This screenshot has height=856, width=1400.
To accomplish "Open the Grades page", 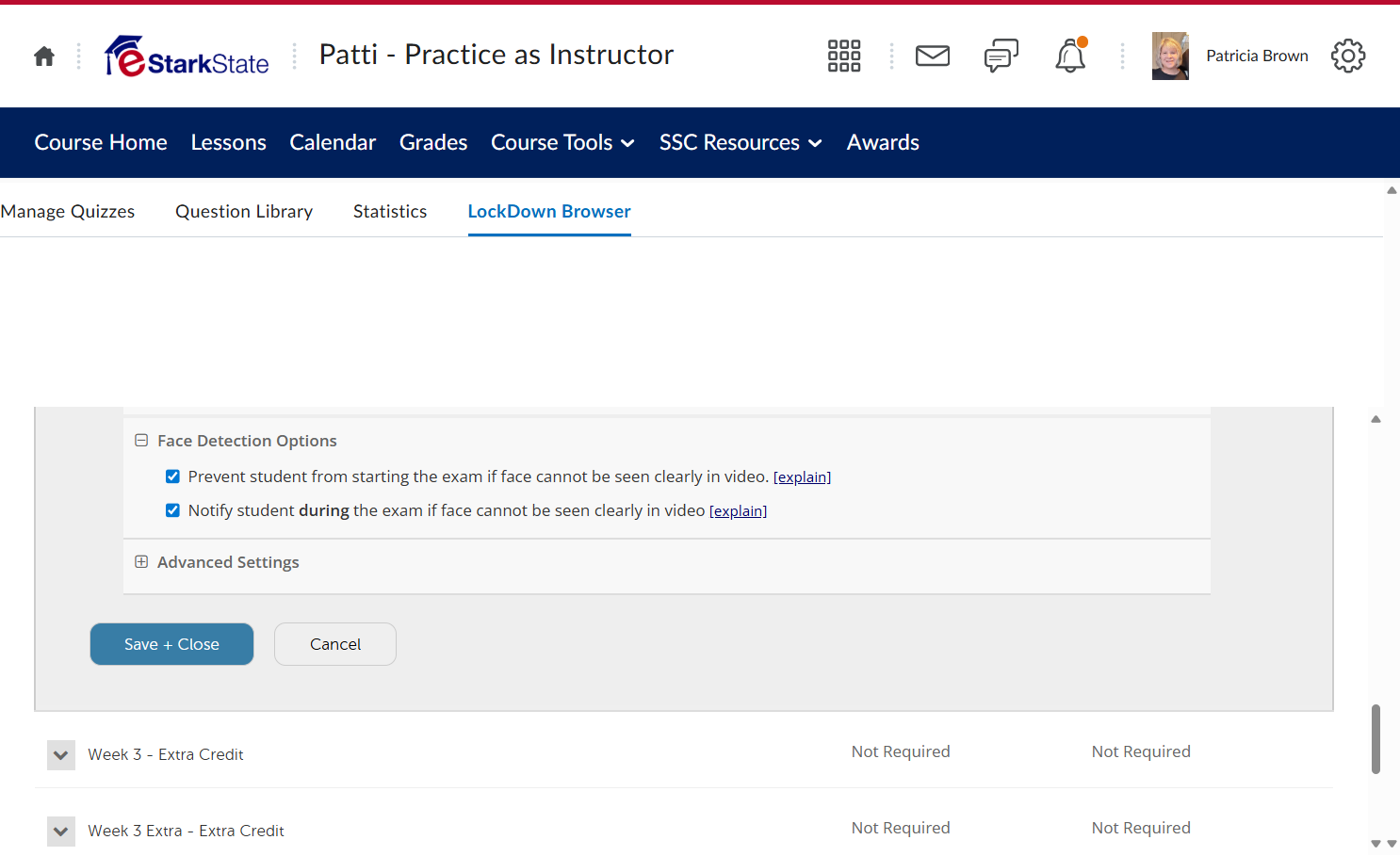I will pyautogui.click(x=433, y=142).
